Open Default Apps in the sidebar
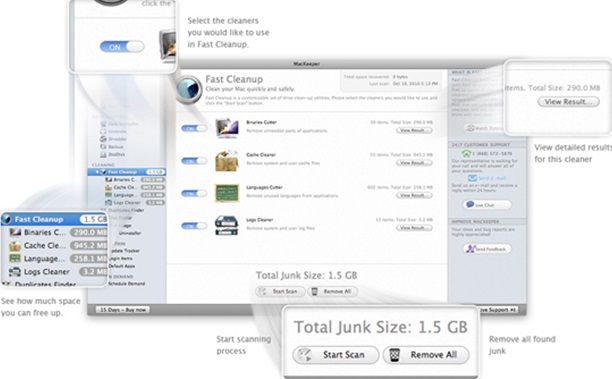The image size is (612, 379). point(122,266)
